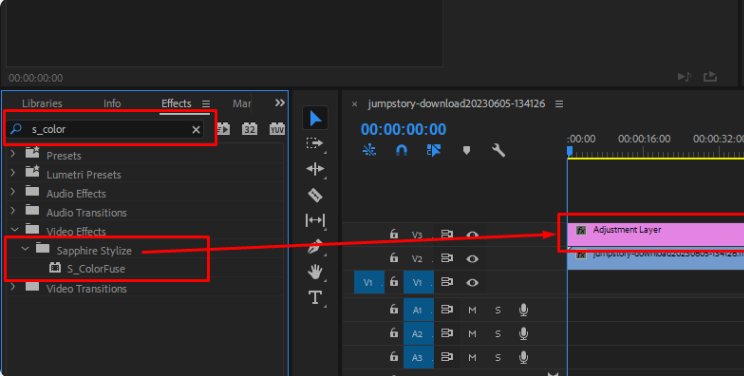Select the Type tool
The image size is (744, 376).
315,298
